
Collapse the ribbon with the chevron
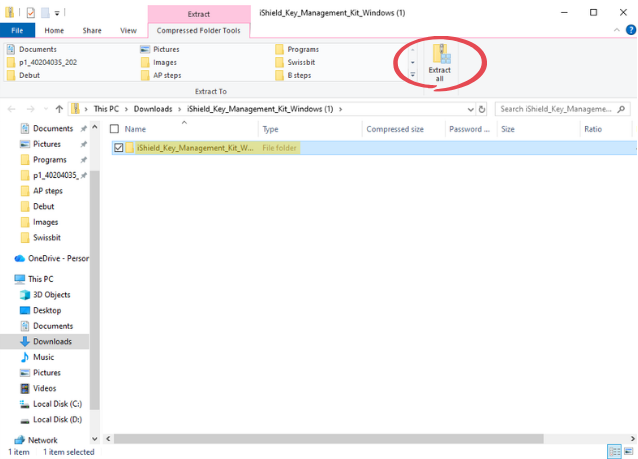(617, 30)
